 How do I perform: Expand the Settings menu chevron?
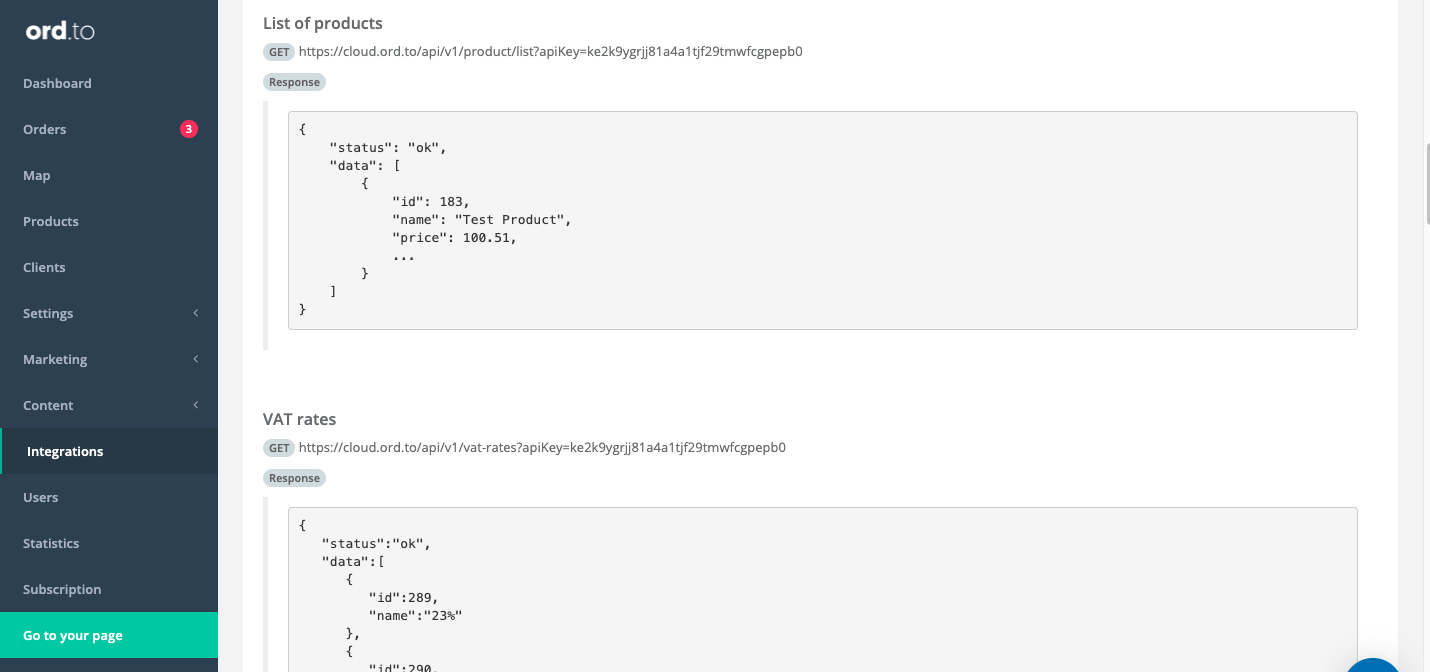point(196,313)
